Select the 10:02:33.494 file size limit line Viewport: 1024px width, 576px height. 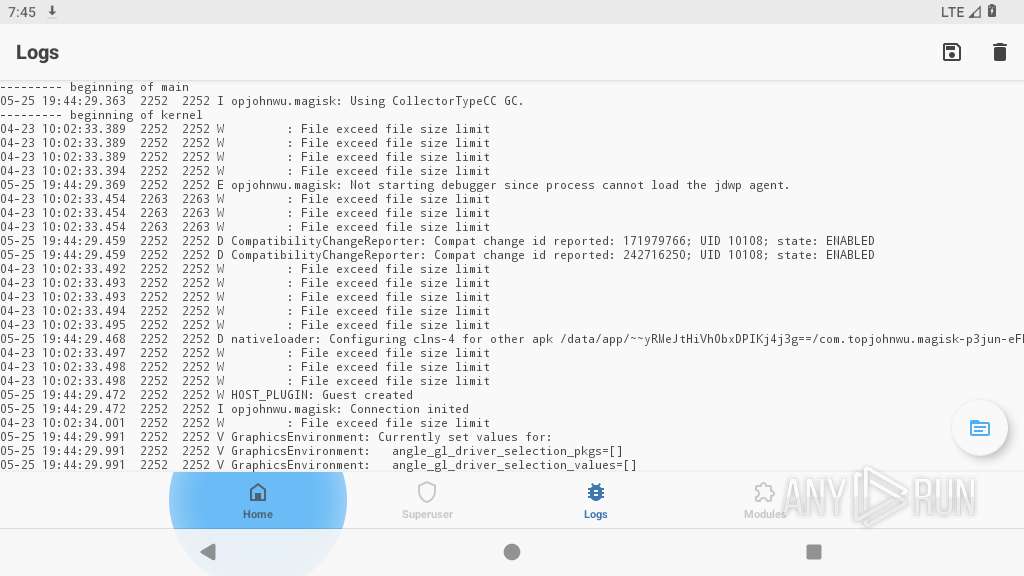pos(245,311)
